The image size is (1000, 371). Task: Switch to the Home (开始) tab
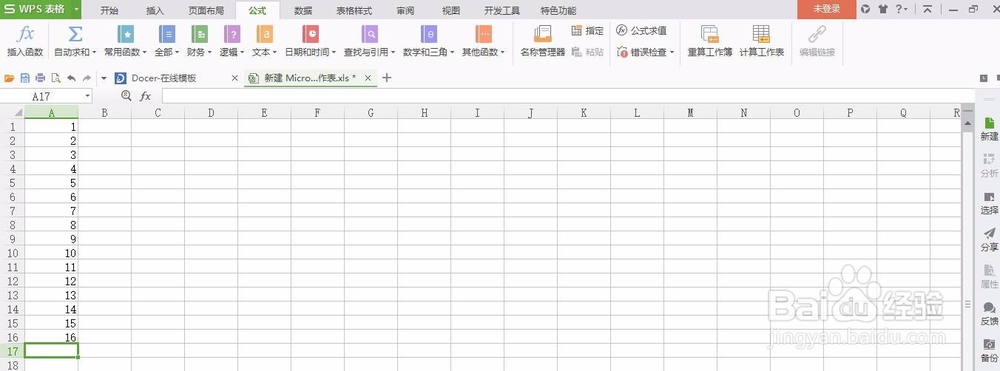[110, 10]
